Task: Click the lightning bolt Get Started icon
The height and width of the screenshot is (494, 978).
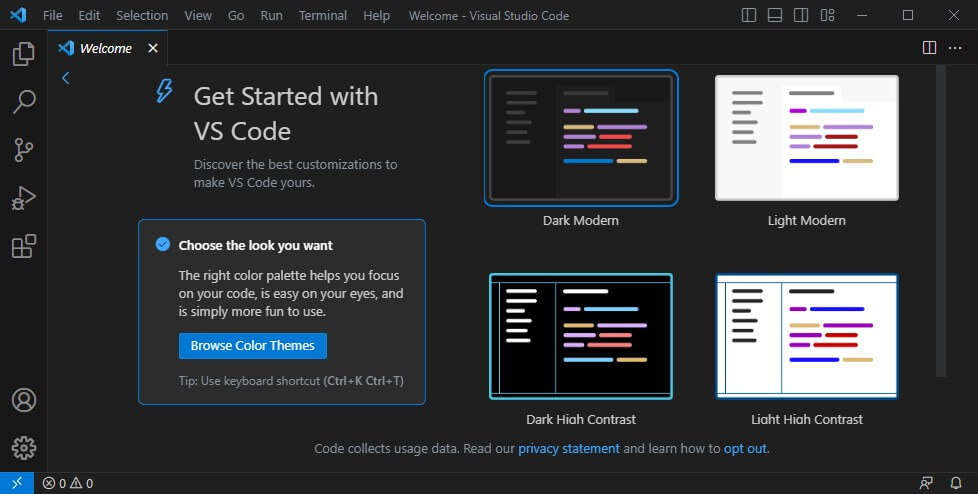Action: click(164, 91)
